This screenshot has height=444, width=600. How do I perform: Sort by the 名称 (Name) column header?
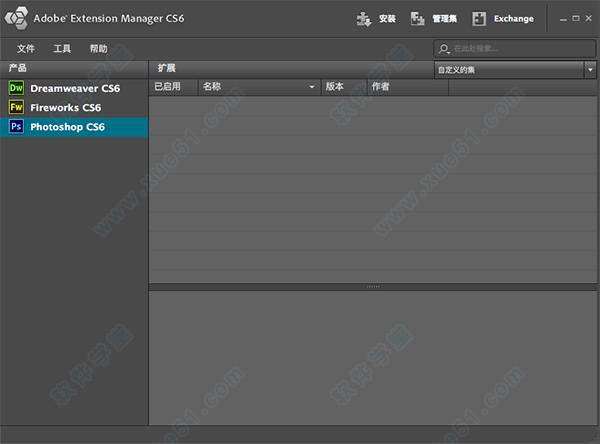tap(259, 87)
